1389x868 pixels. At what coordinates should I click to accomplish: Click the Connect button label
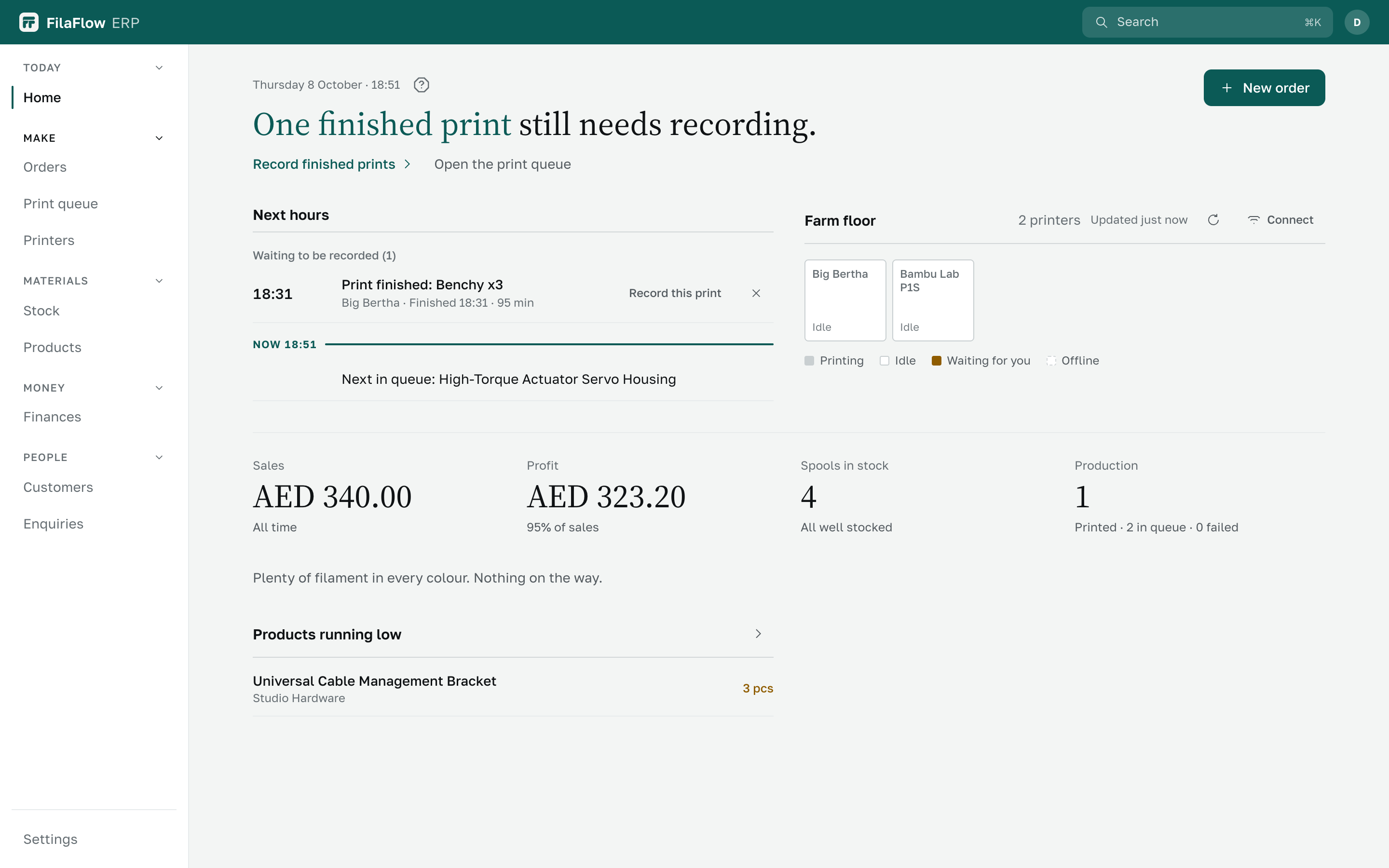click(1290, 220)
